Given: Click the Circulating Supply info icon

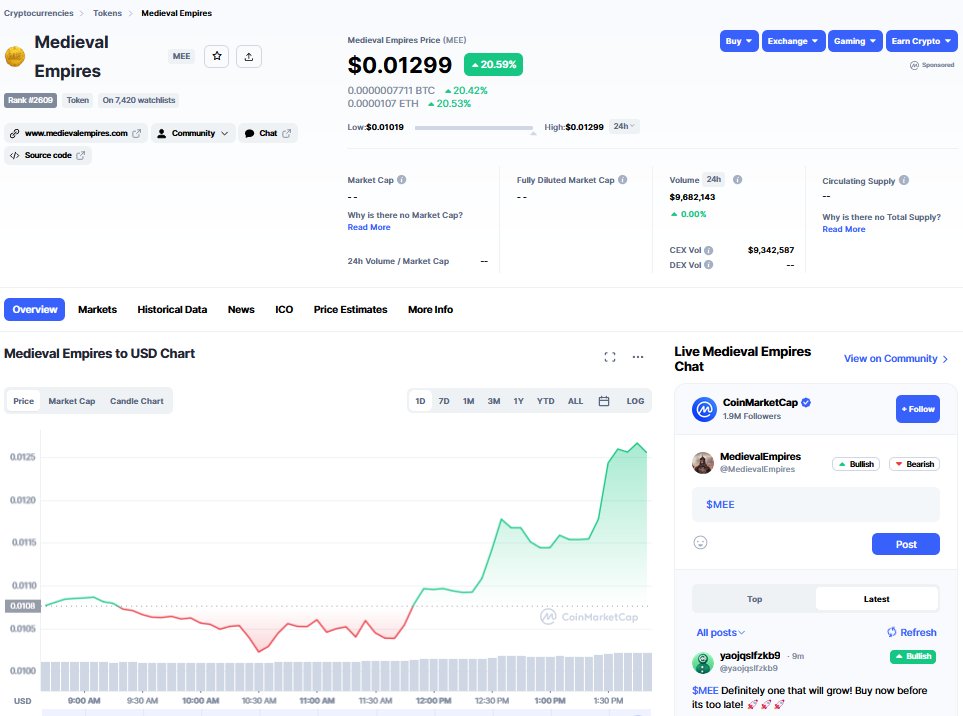Looking at the screenshot, I should [904, 181].
